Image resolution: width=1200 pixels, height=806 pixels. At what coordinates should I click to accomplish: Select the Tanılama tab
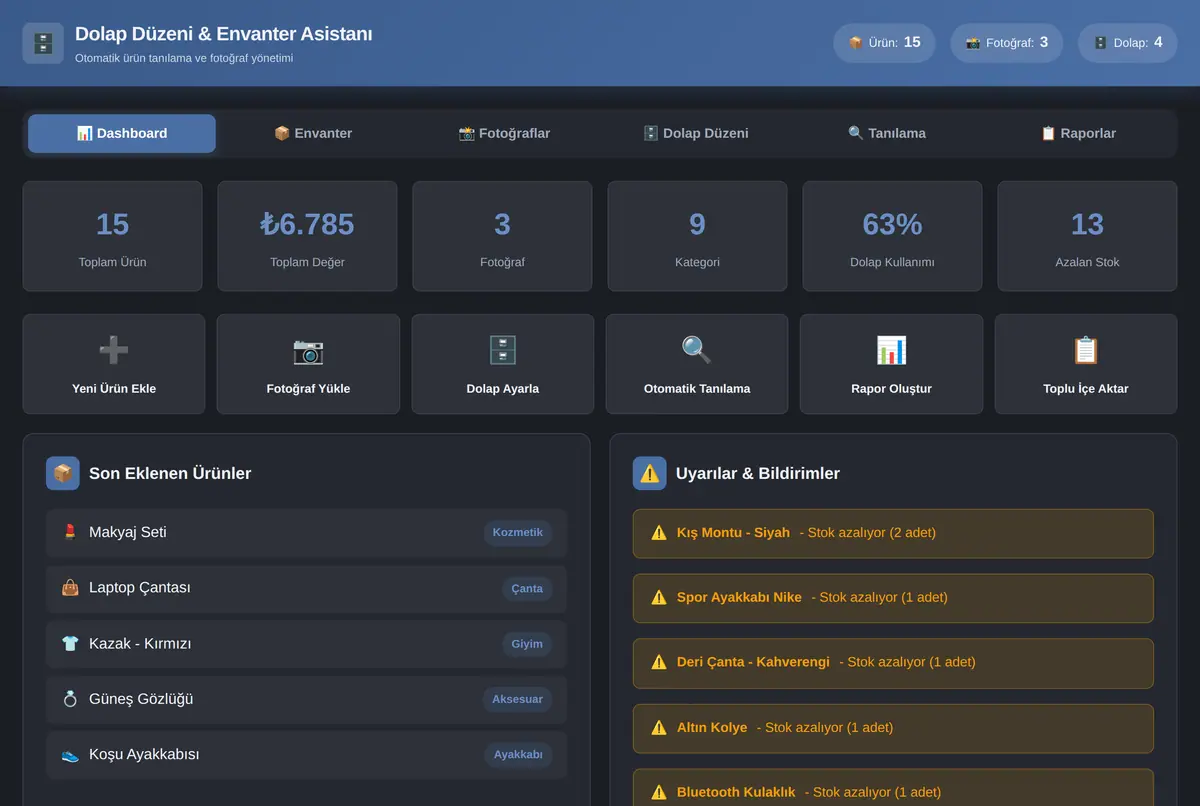(x=887, y=133)
